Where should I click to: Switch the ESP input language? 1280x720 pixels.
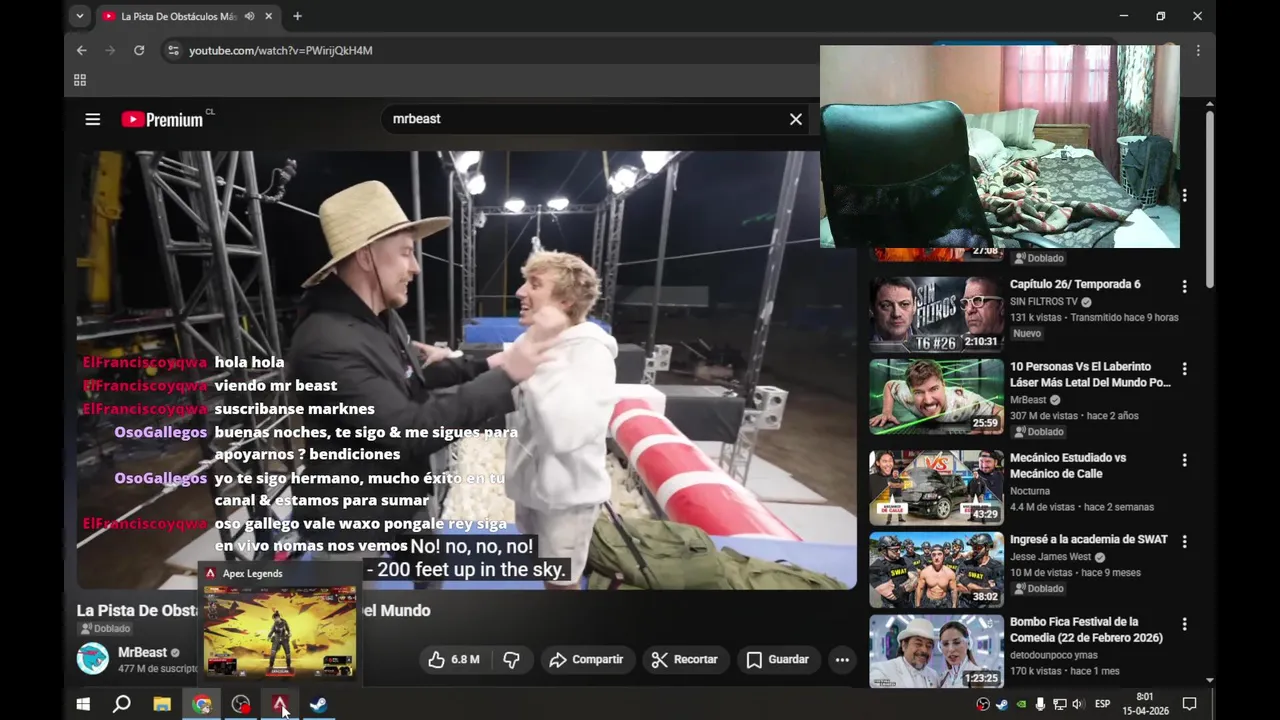point(1102,704)
